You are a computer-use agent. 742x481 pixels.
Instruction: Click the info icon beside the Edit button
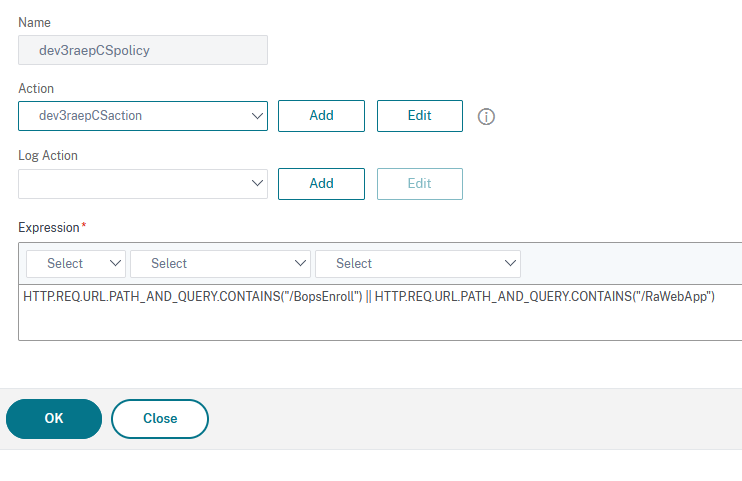[x=487, y=116]
